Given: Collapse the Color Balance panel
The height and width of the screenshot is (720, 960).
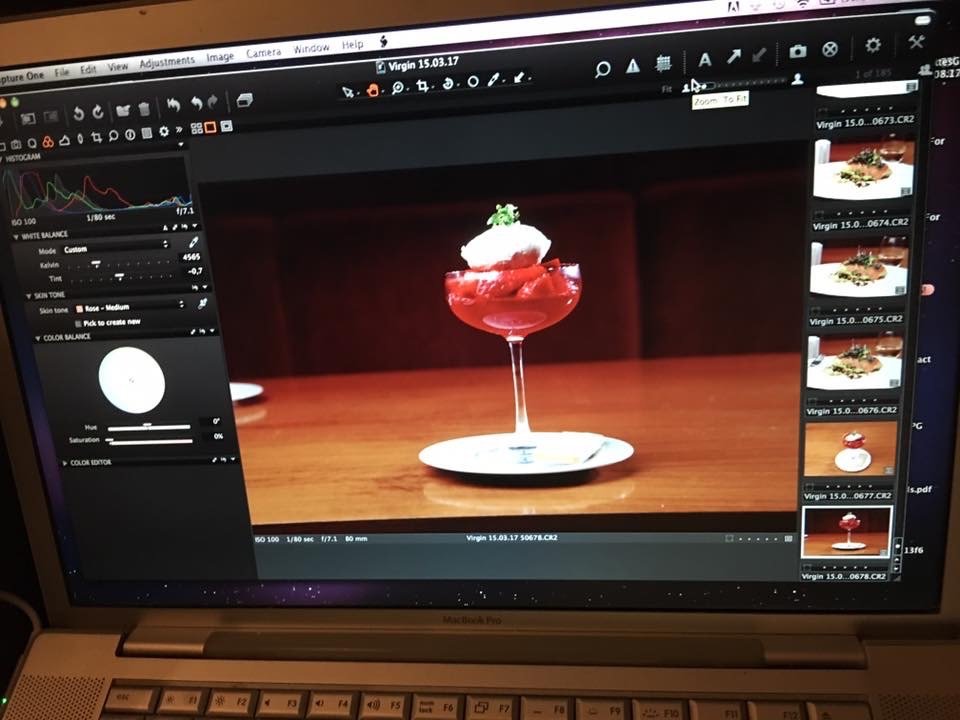Looking at the screenshot, I should tap(38, 338).
